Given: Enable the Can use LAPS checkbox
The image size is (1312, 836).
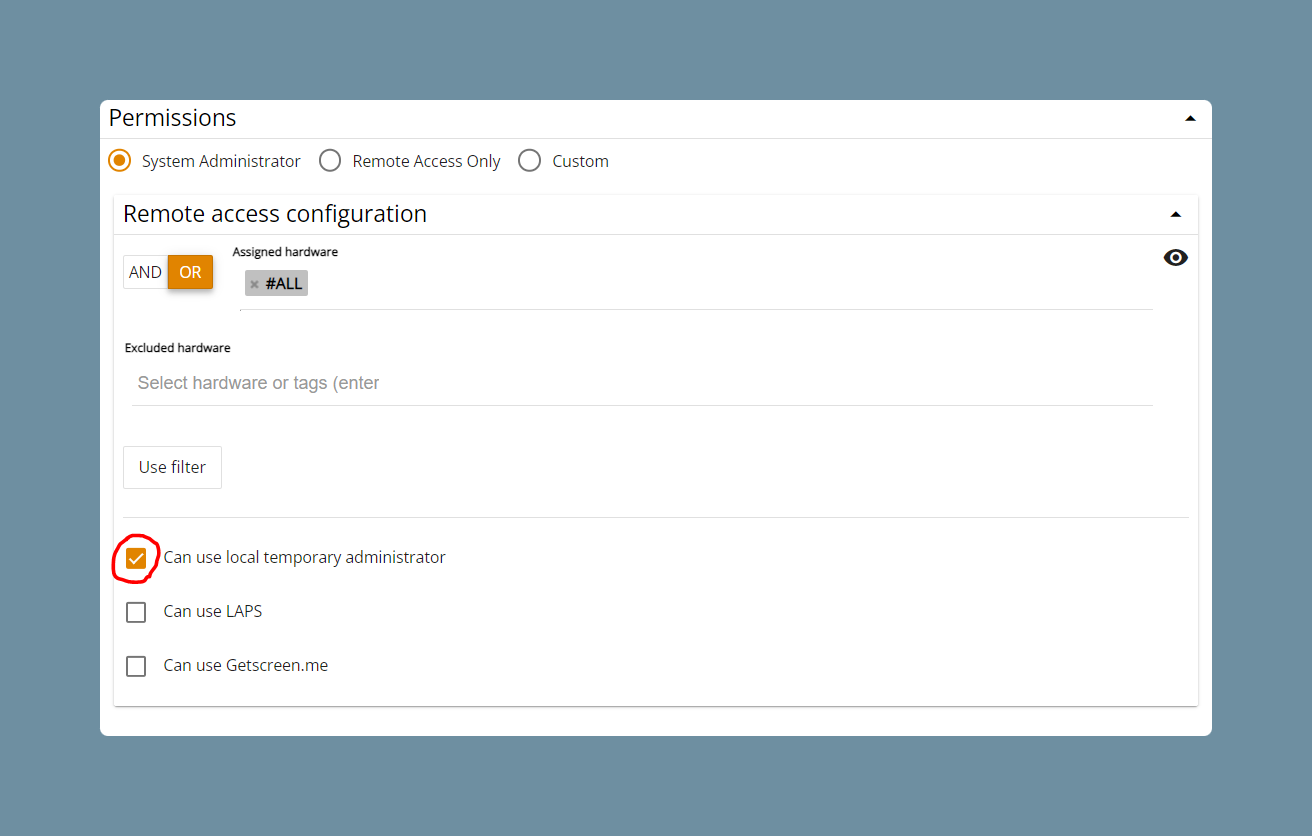Looking at the screenshot, I should (136, 612).
